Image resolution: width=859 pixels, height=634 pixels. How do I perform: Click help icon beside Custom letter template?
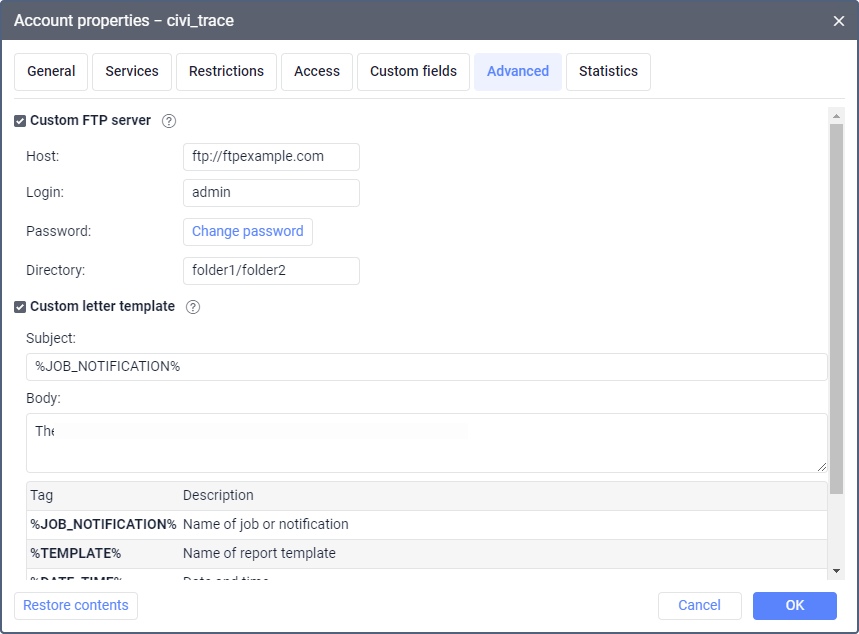pyautogui.click(x=193, y=307)
